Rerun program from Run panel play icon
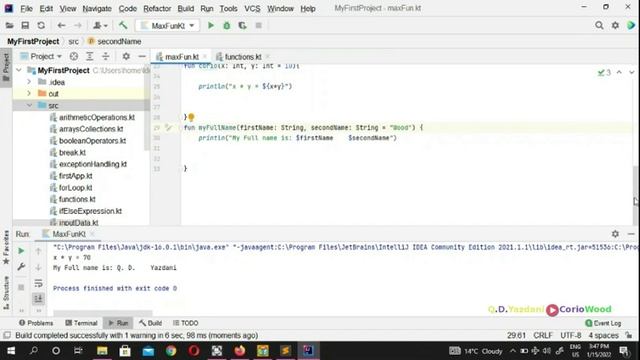The width and height of the screenshot is (640, 360). [x=21, y=251]
